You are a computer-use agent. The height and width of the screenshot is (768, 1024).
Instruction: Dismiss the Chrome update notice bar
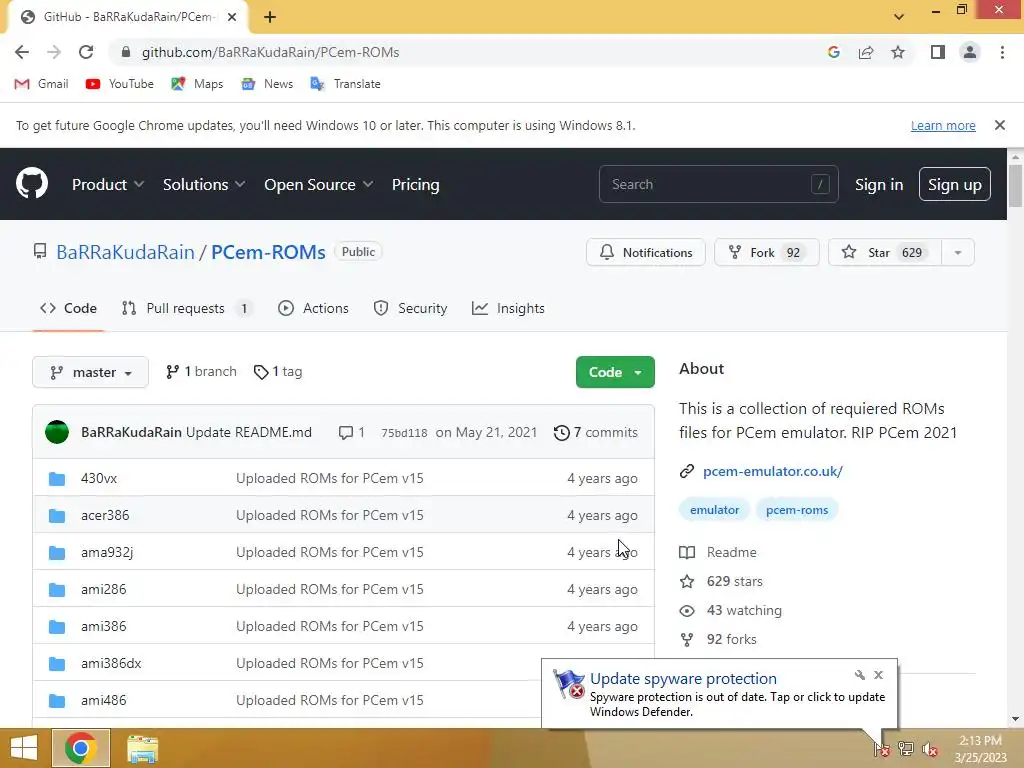coord(999,125)
